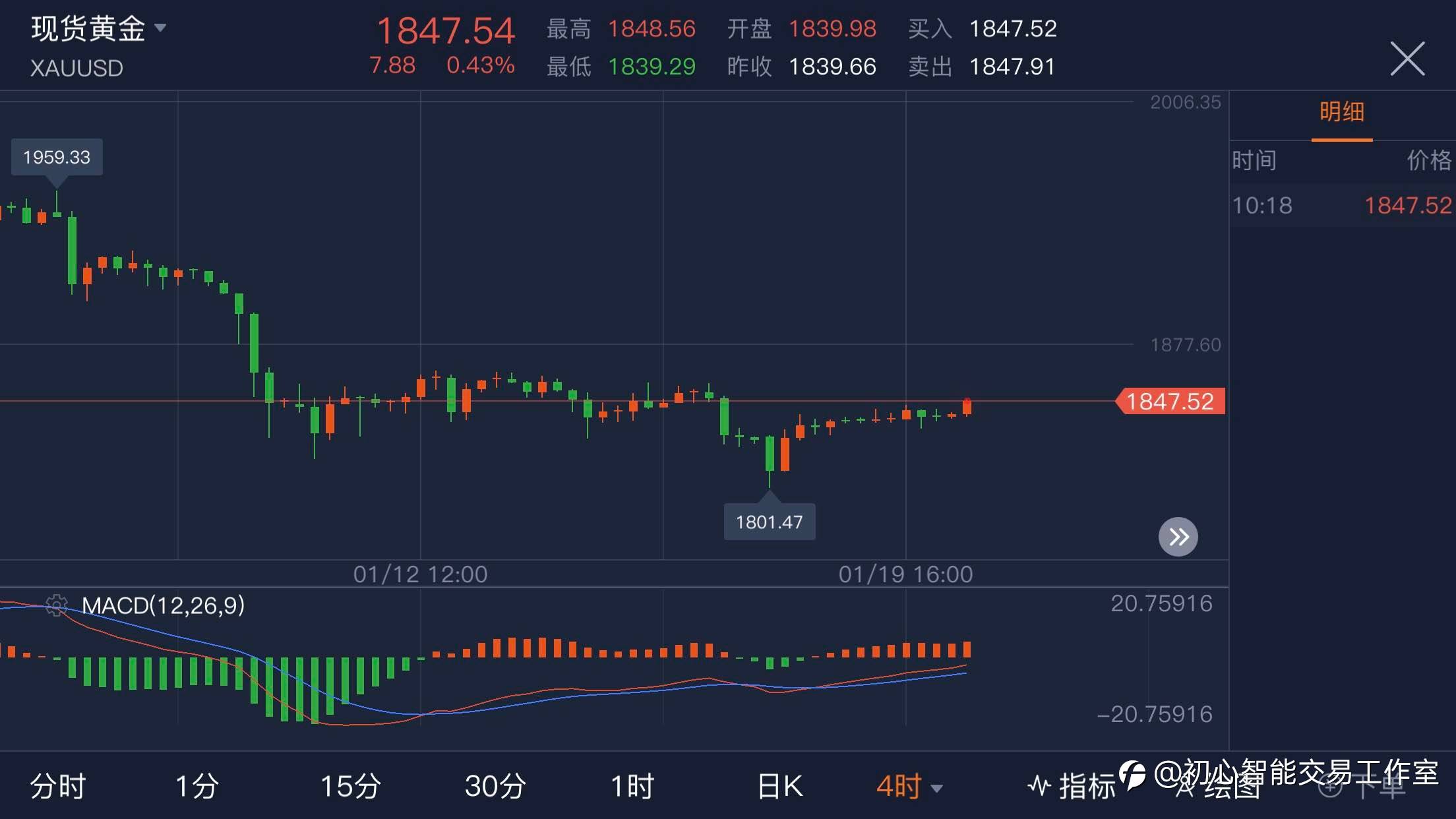Switch to the 分时 time-sharing chart
This screenshot has width=1456, height=819.
(58, 786)
